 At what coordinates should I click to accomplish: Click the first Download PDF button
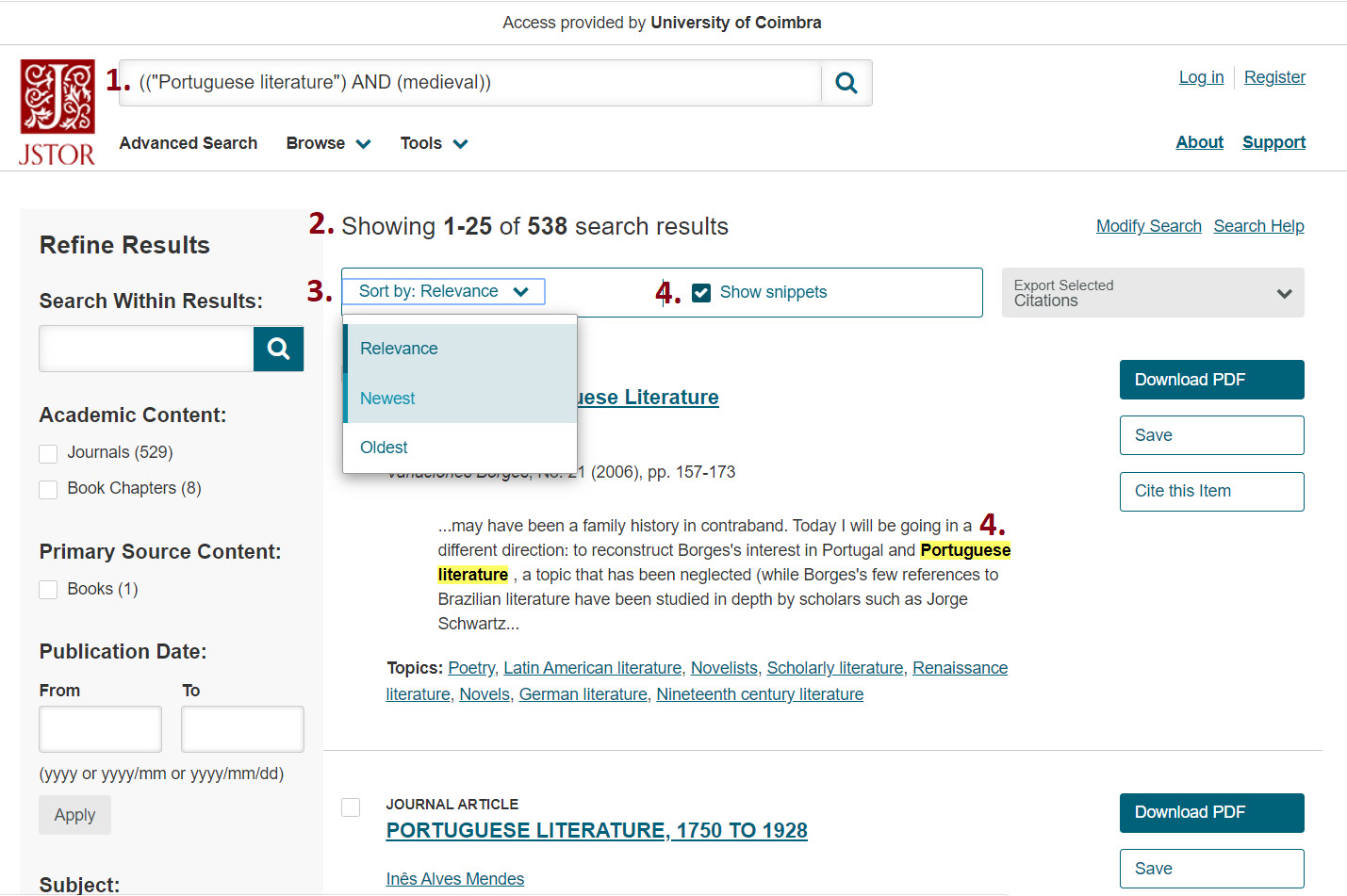coord(1211,380)
